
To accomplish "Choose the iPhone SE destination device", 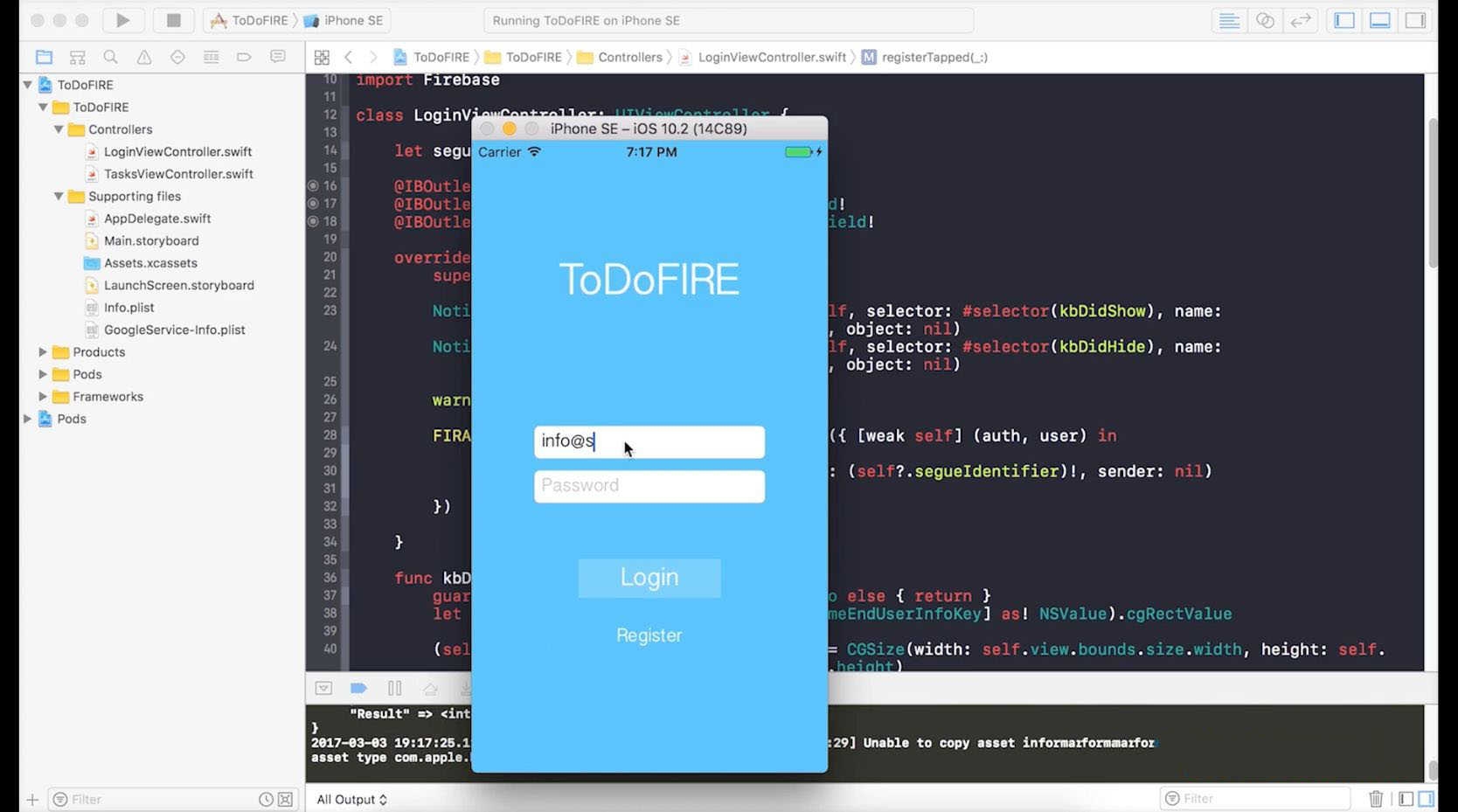I will coord(344,20).
